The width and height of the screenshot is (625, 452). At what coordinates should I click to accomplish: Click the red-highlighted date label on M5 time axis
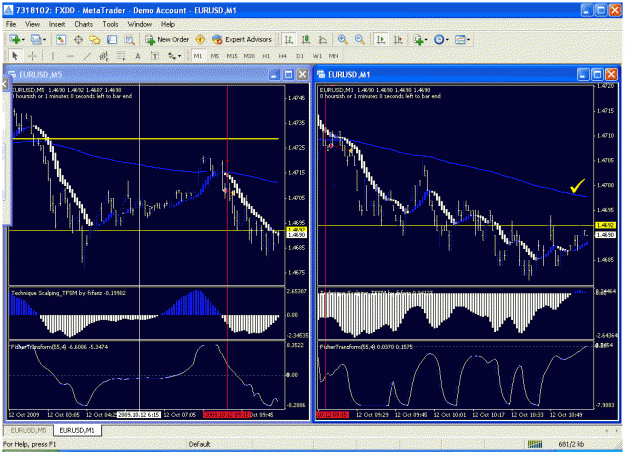point(226,415)
